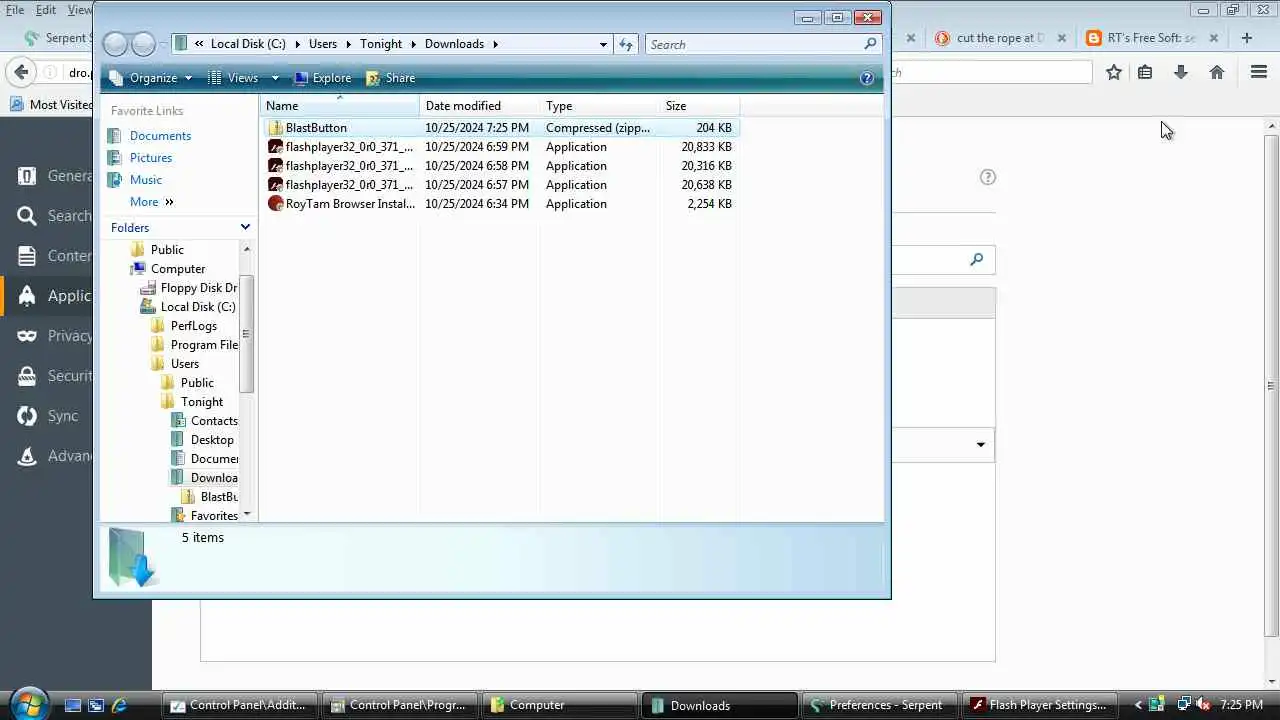The image size is (1280, 720).
Task: Click the Explorer help question-mark icon
Action: pos(867,78)
